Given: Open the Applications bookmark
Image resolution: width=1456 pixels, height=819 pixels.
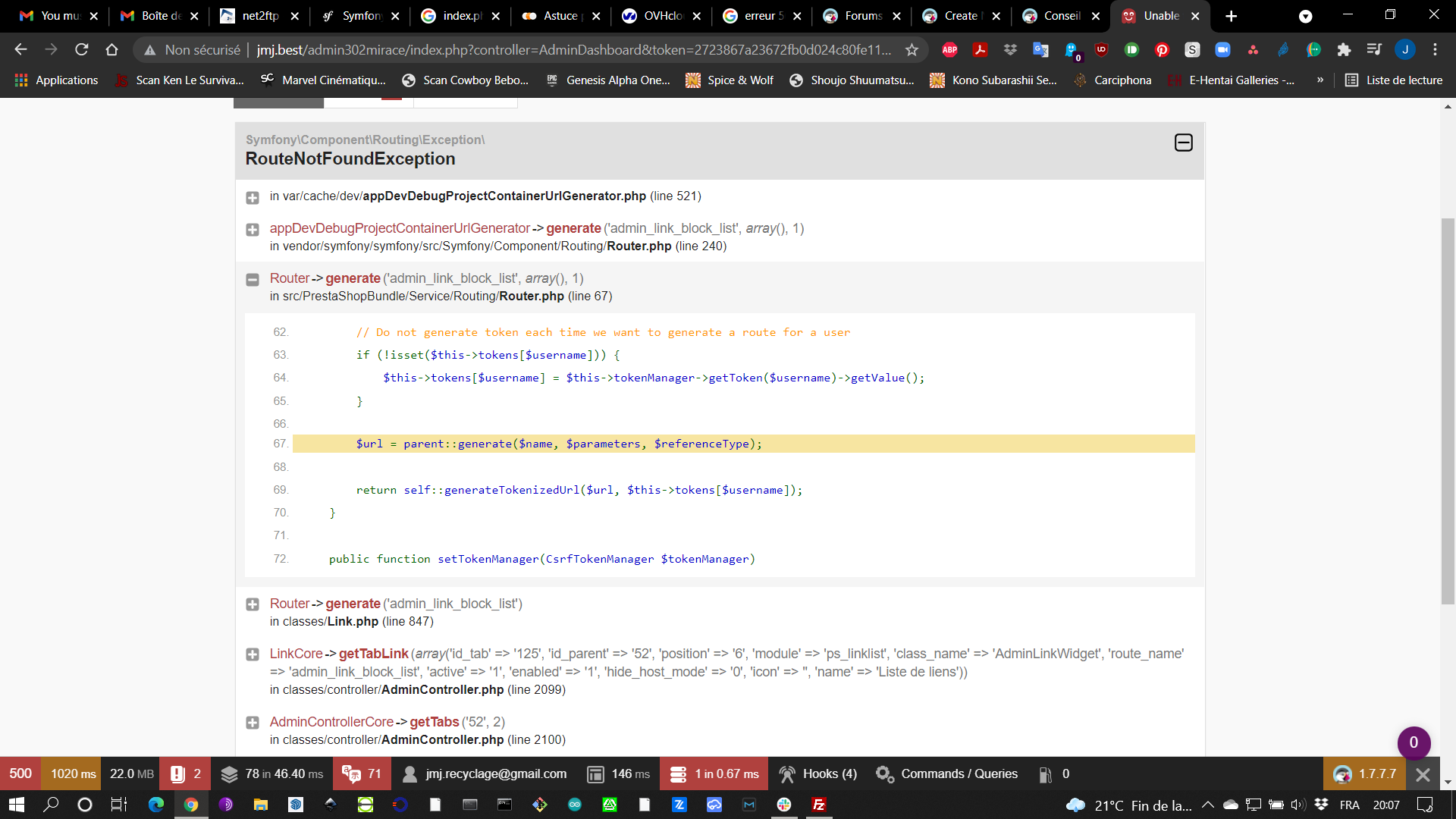Looking at the screenshot, I should pyautogui.click(x=57, y=80).
